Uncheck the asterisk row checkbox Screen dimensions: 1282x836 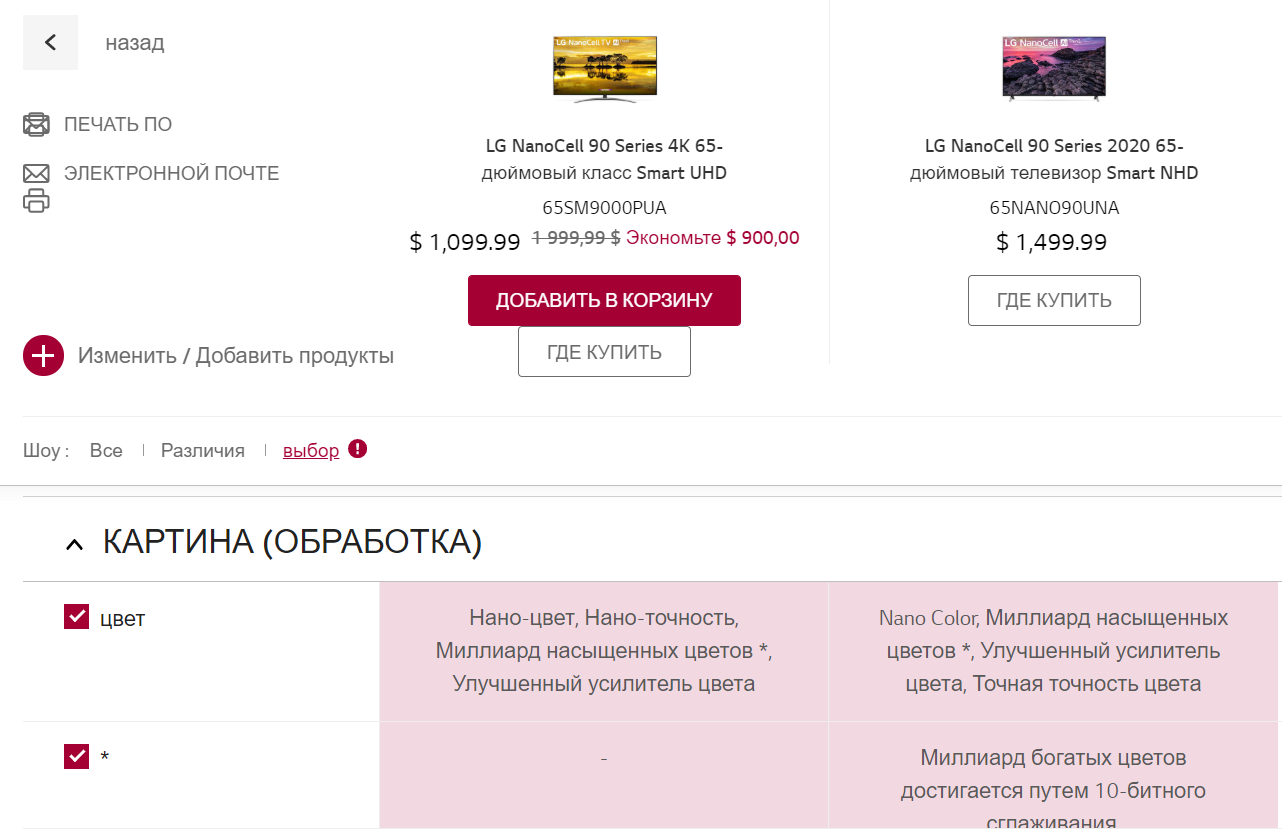[76, 756]
